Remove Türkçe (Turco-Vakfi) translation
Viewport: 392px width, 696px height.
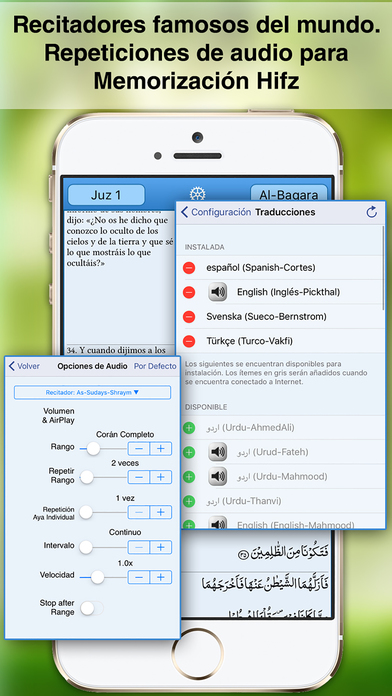coord(189,341)
